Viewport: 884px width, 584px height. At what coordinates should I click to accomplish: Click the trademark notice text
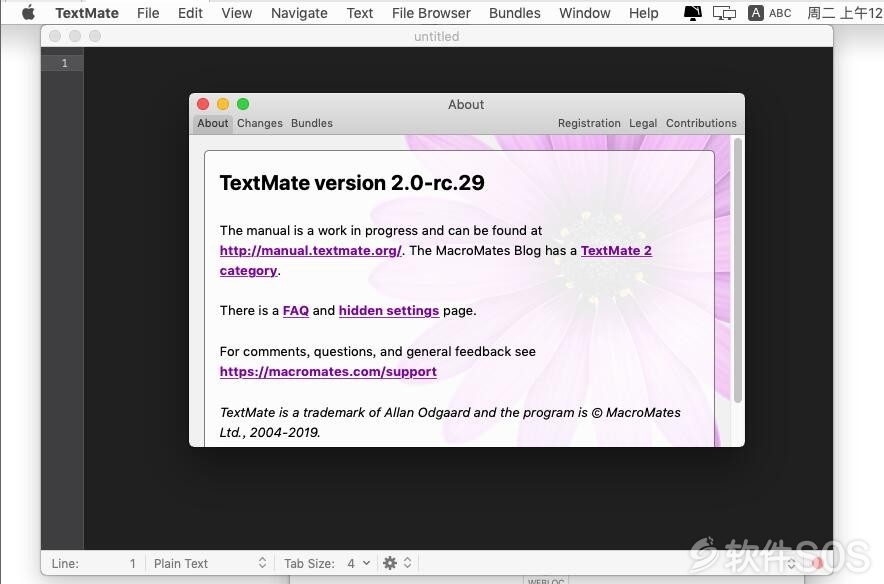coord(450,422)
